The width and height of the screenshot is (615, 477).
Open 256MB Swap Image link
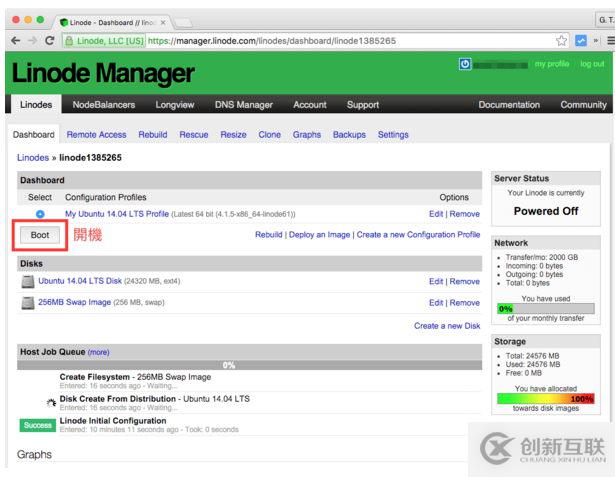[x=75, y=302]
